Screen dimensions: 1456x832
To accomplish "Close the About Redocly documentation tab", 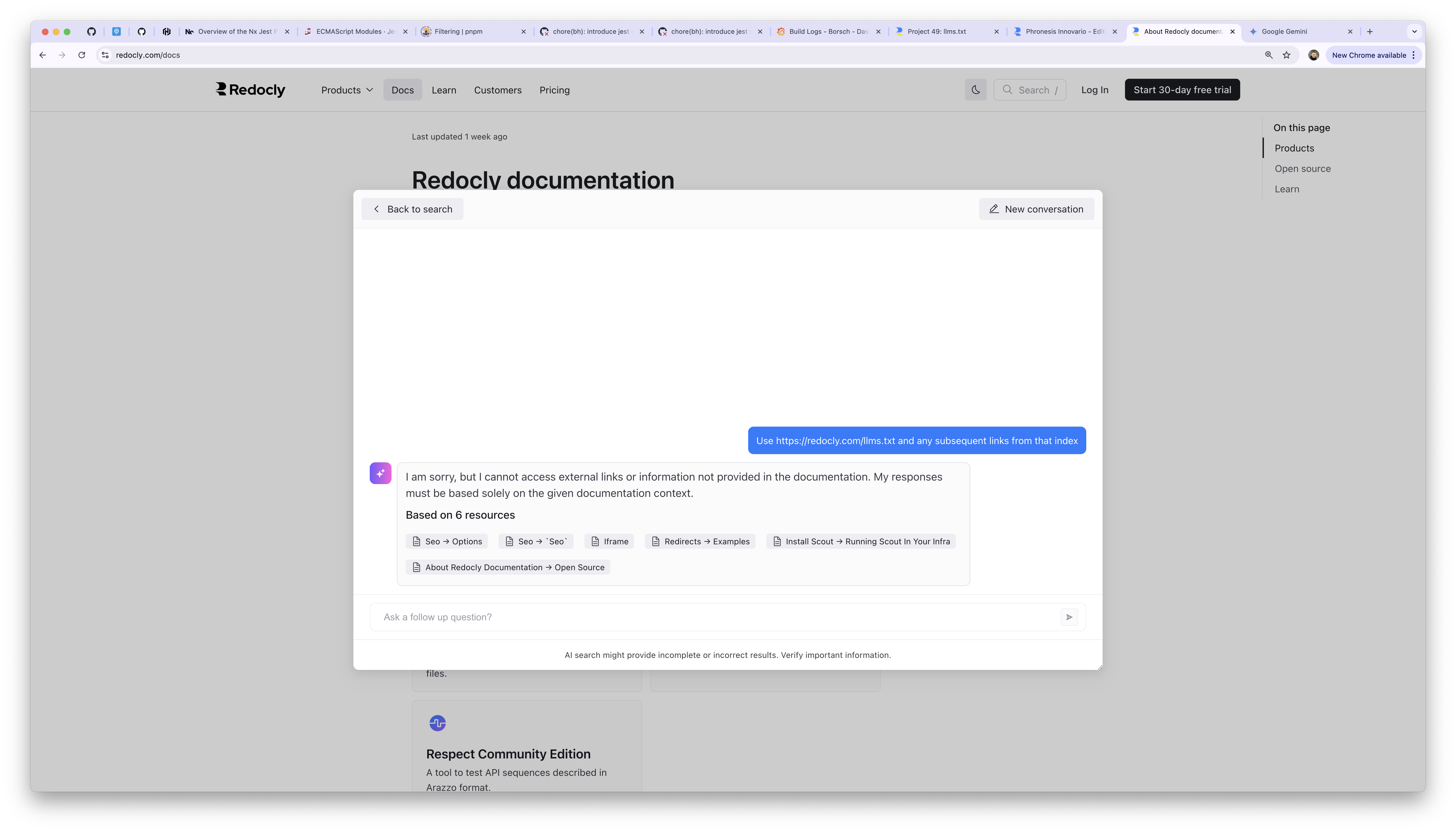I will tap(1233, 31).
